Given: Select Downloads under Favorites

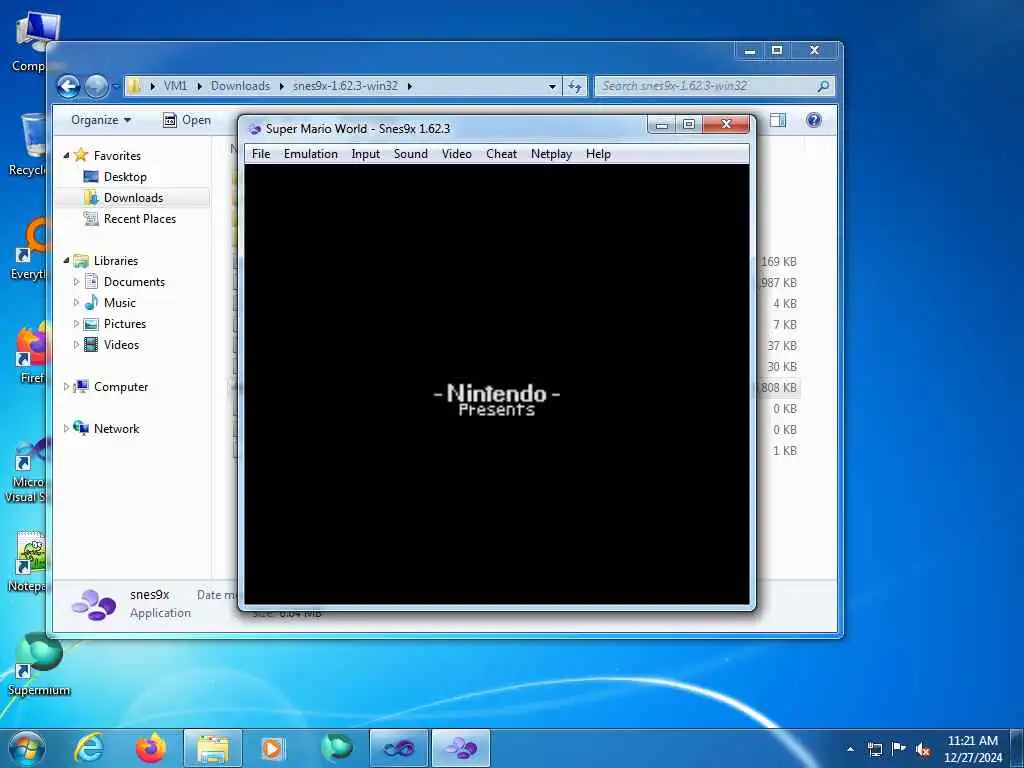Looking at the screenshot, I should 133,198.
